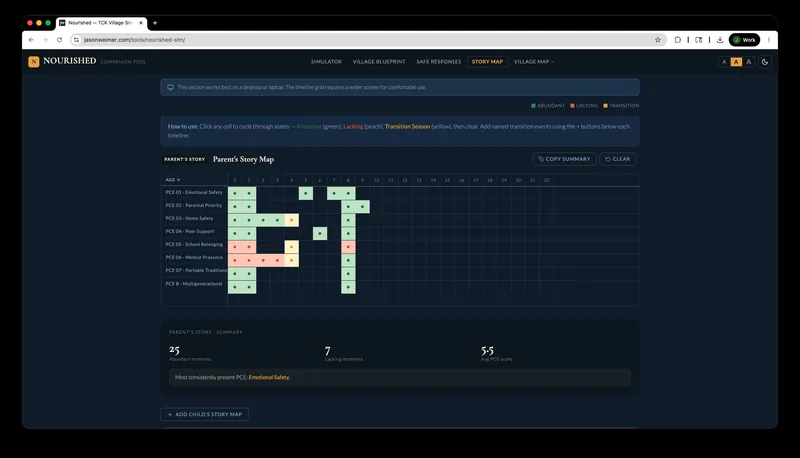Bookmark this page with the star icon
This screenshot has height=458, width=800.
(658, 40)
